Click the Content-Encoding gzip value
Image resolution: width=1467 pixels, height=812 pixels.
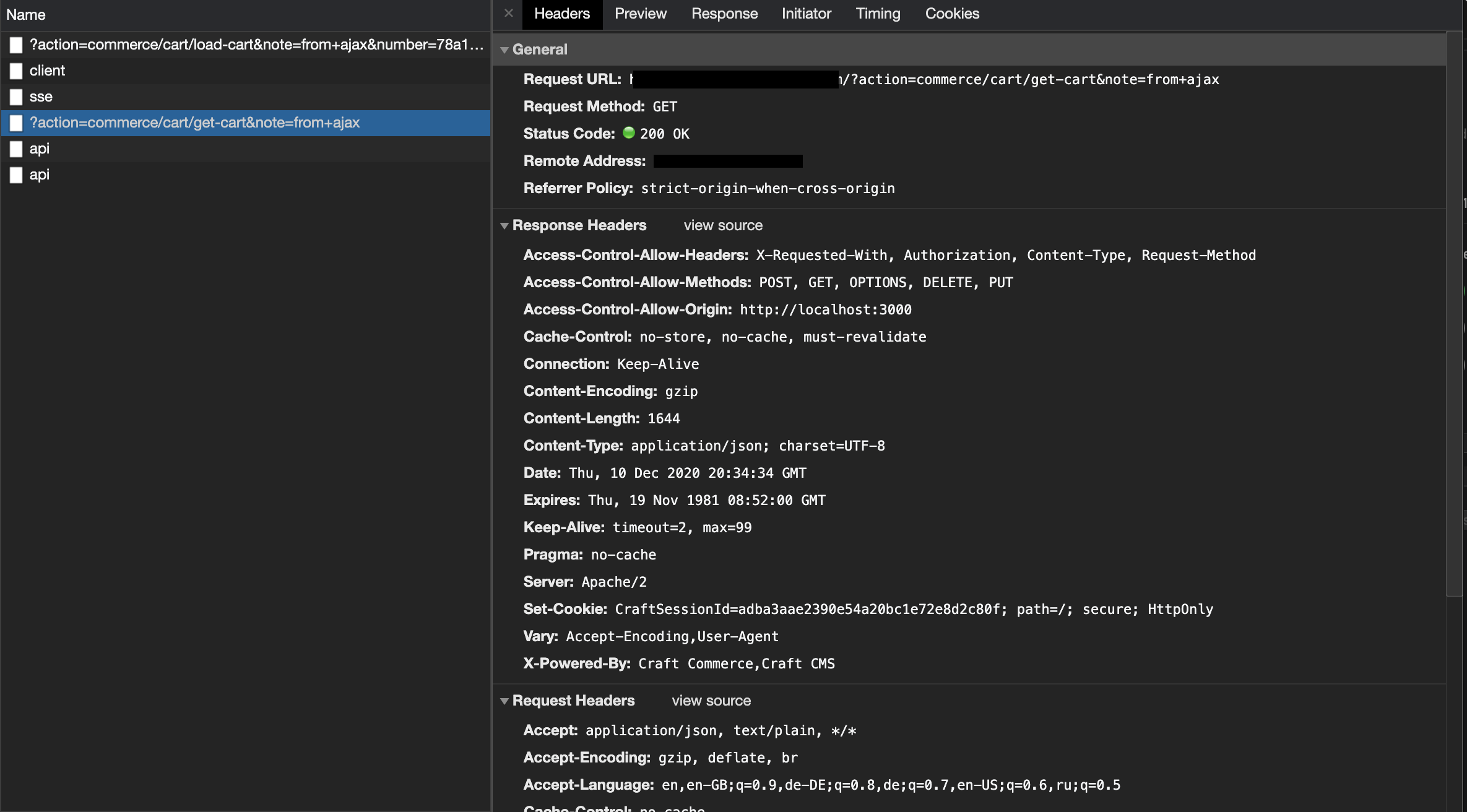point(681,391)
